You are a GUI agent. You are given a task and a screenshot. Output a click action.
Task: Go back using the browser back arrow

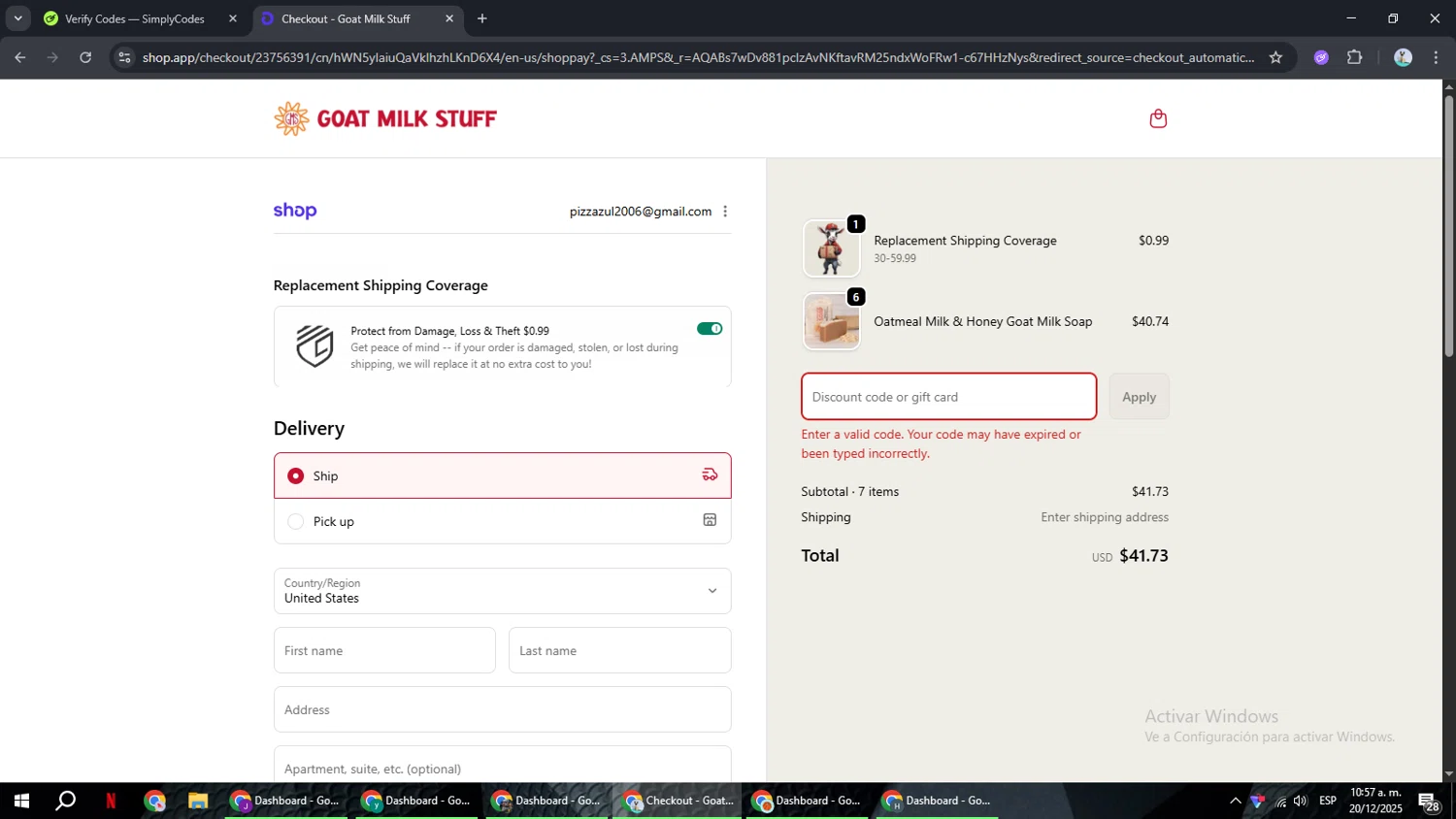pyautogui.click(x=19, y=57)
